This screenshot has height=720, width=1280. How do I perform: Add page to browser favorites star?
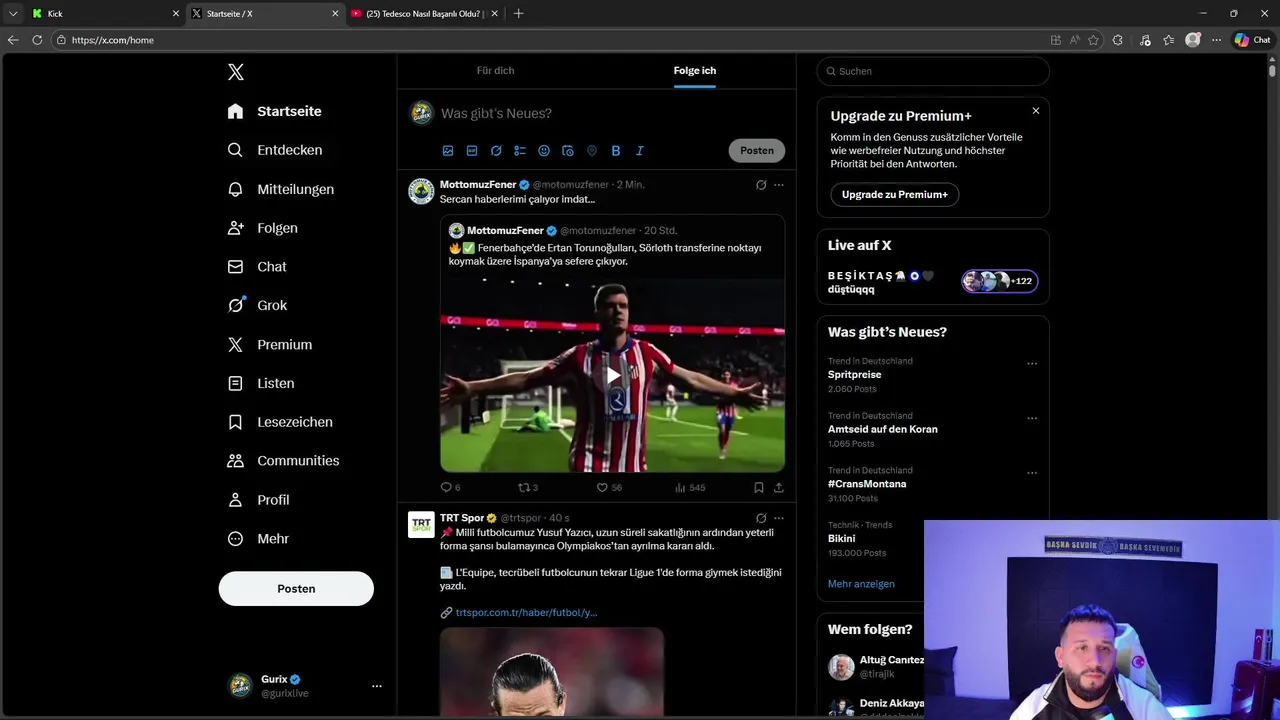pos(1094,40)
